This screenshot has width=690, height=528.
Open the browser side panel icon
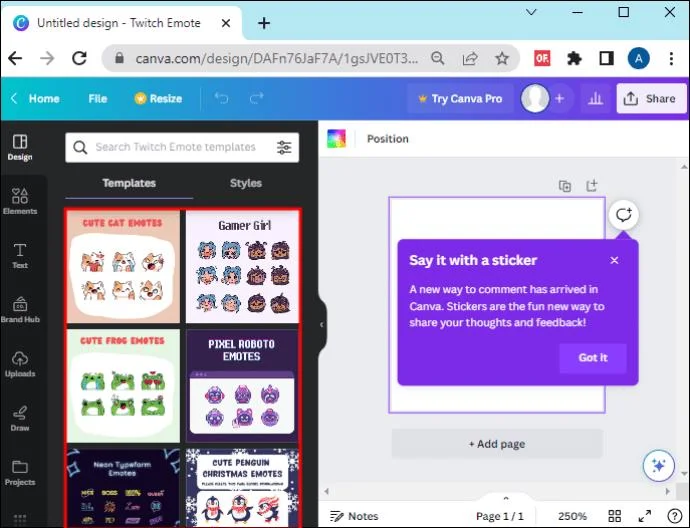606,58
